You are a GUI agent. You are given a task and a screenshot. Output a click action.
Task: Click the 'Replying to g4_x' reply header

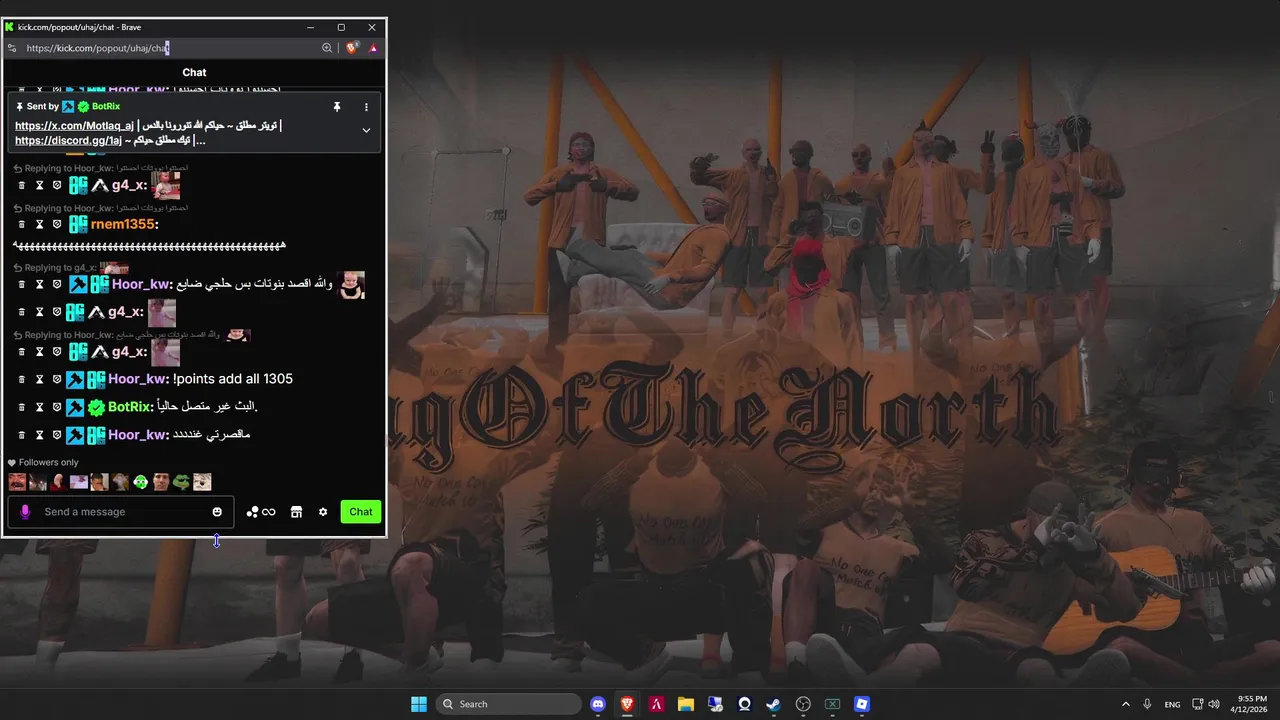pyautogui.click(x=60, y=268)
